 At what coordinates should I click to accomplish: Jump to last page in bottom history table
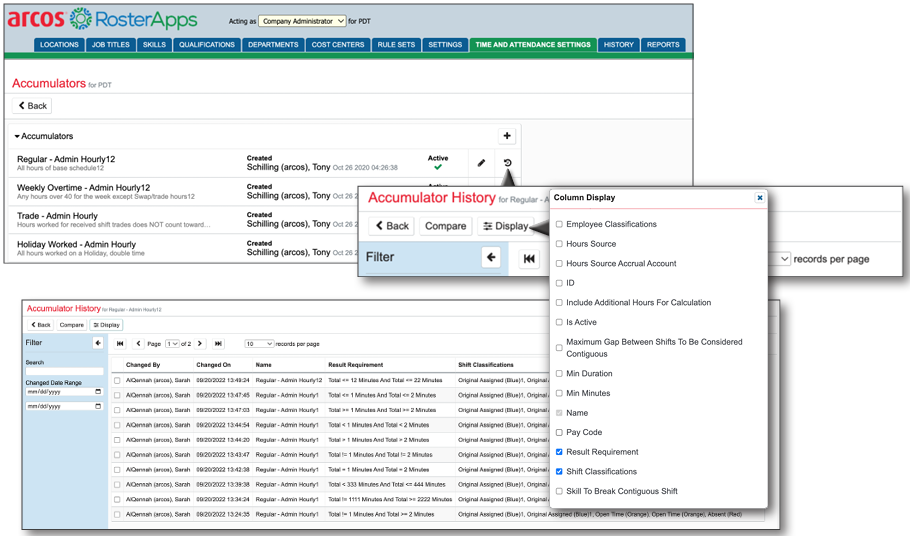tap(218, 343)
